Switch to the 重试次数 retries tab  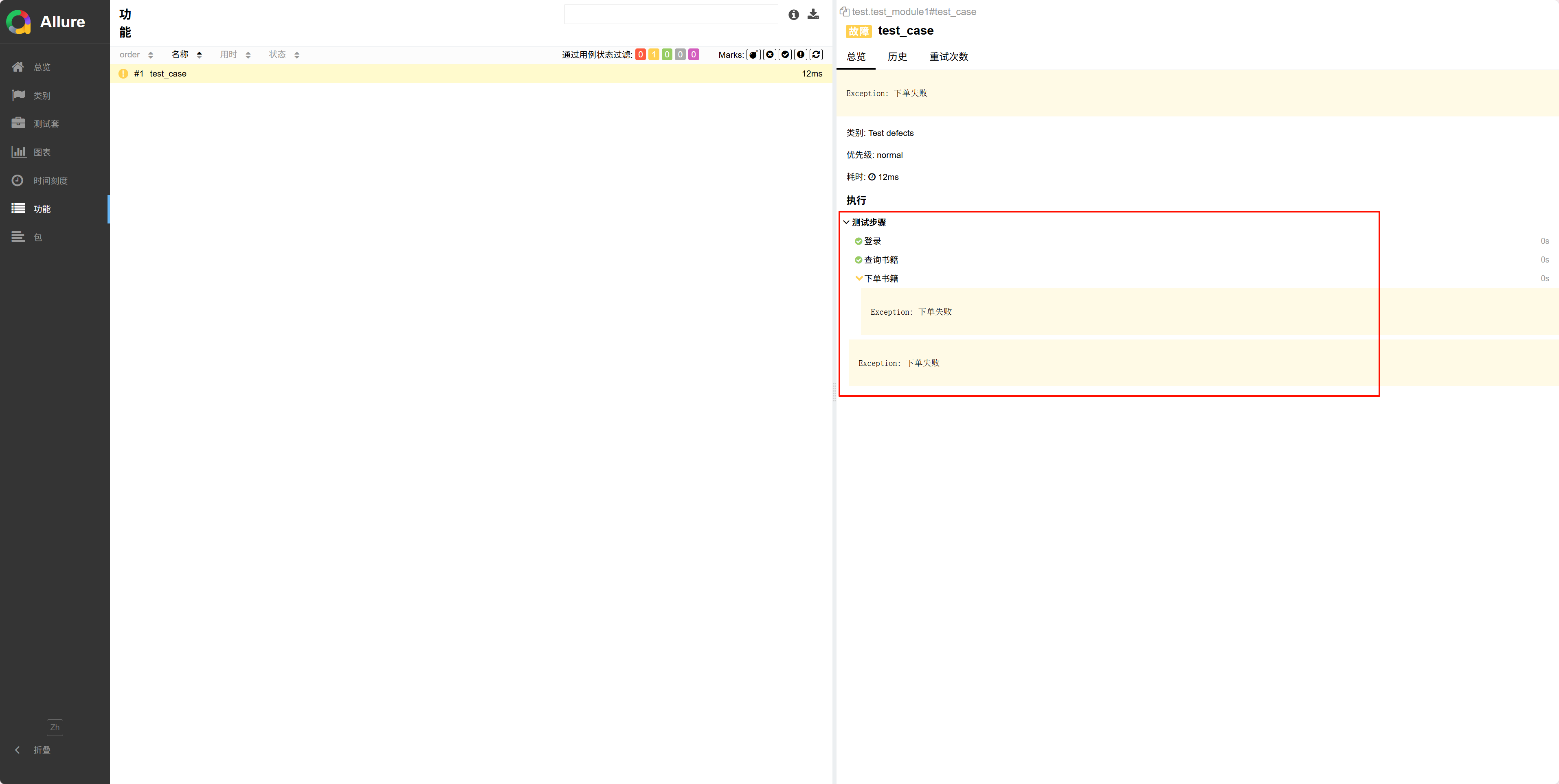949,57
